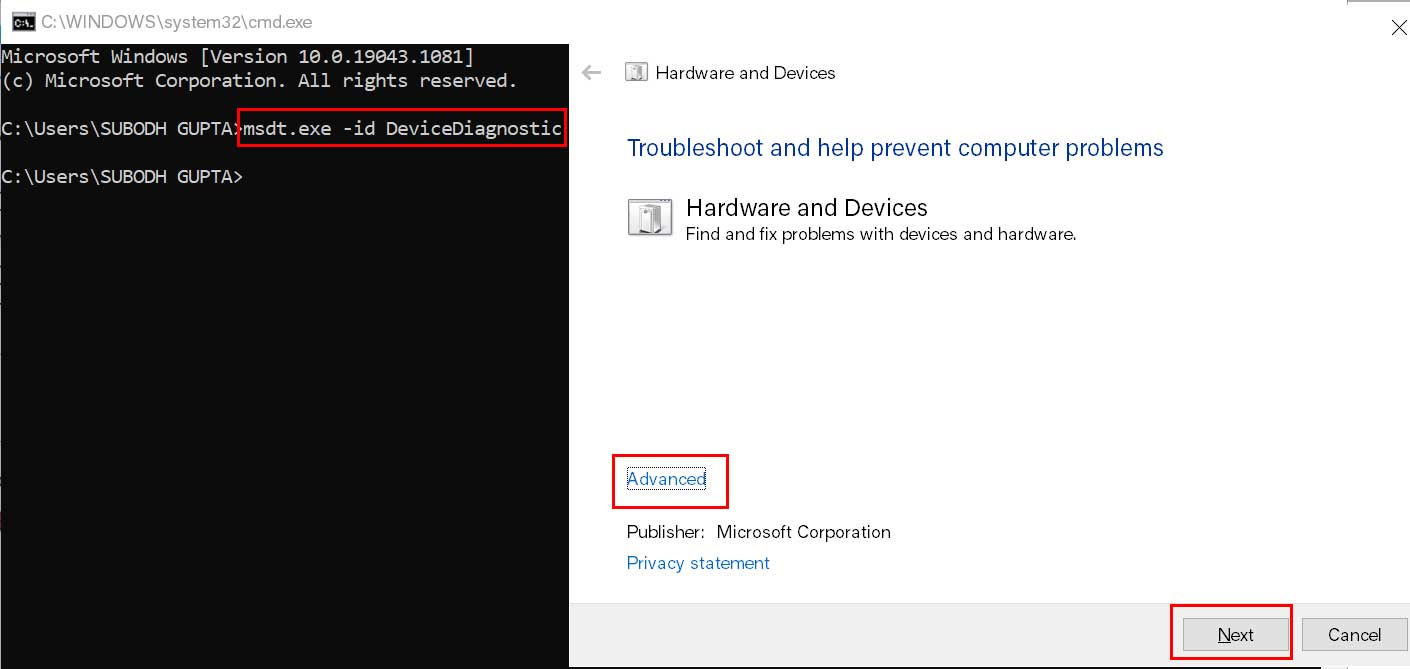Cancel the Hardware and Devices troubleshooter
The height and width of the screenshot is (669, 1410).
click(x=1354, y=635)
